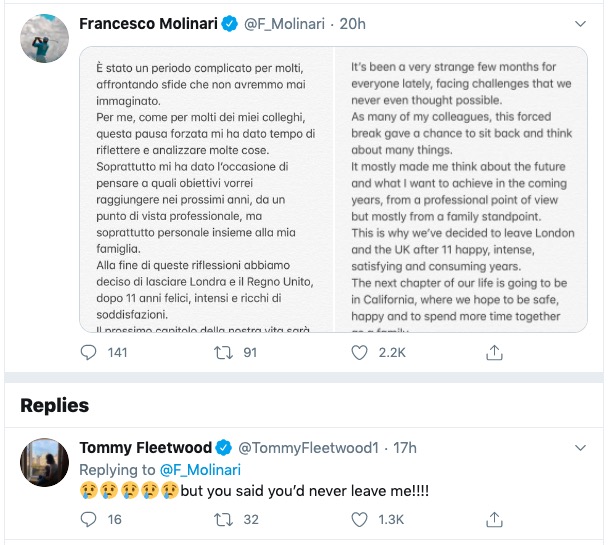Image resolution: width=608 pixels, height=545 pixels.
Task: Share Francesco Molinari's tweet
Action: click(x=494, y=352)
